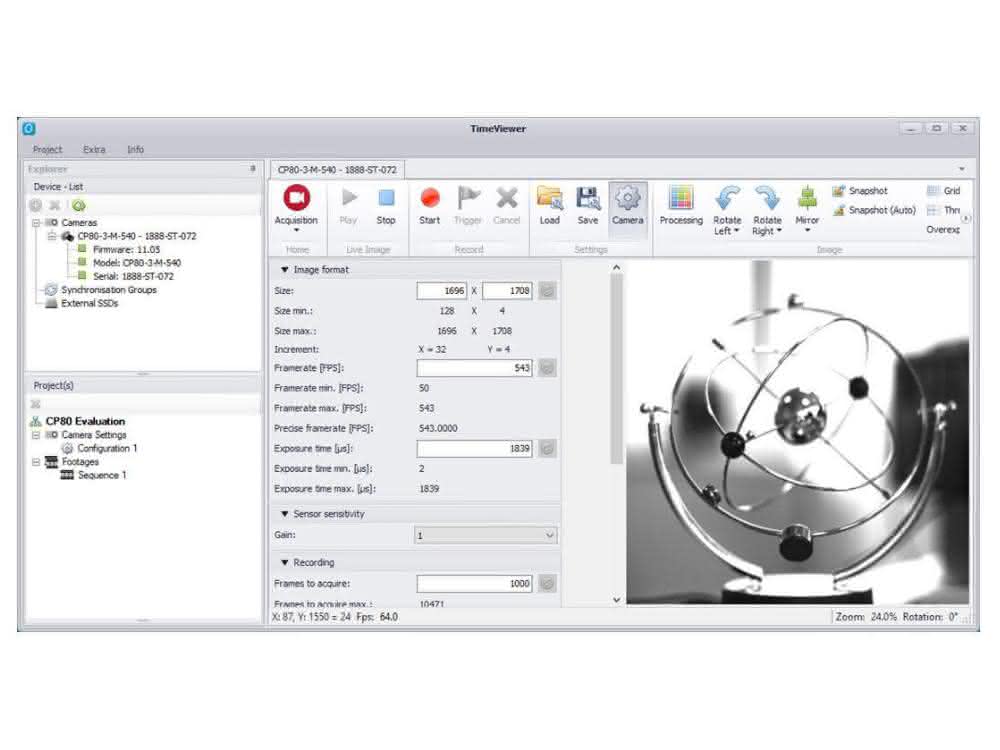
Task: Apply the Size value with its confirm button
Action: point(547,291)
